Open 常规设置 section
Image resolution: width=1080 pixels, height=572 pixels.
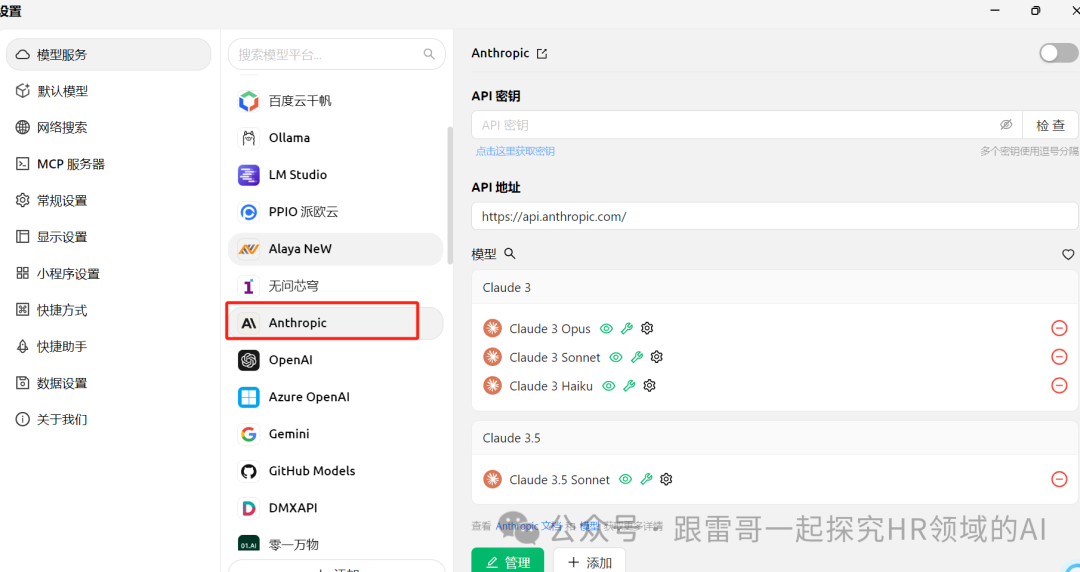108,201
